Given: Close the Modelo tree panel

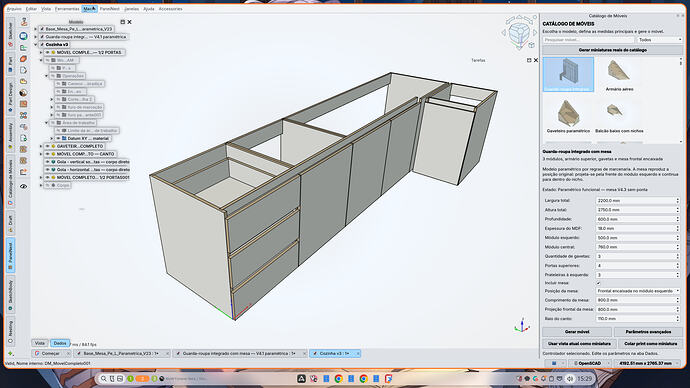Looking at the screenshot, I should tap(129, 22).
